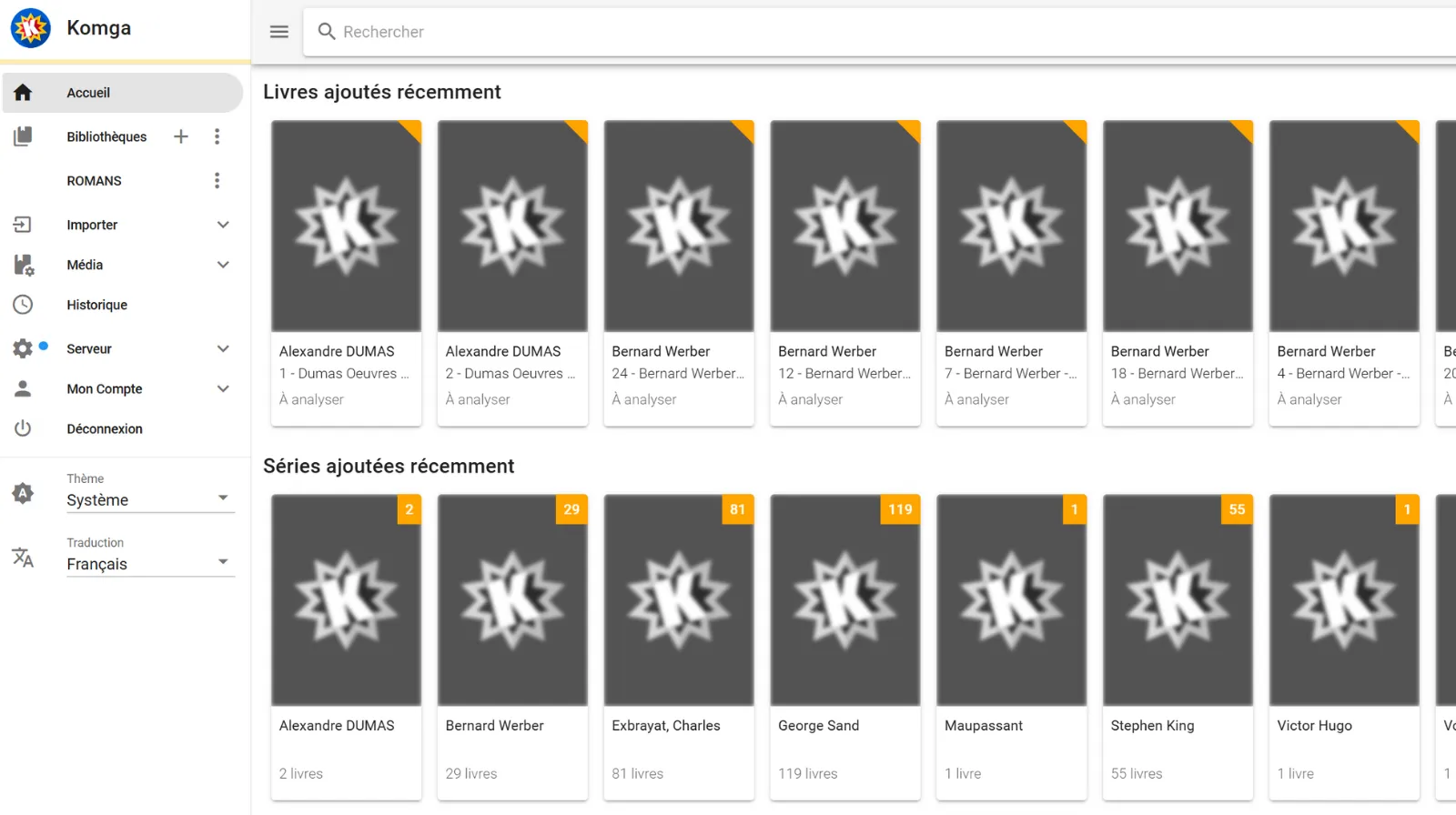
Task: Open ROMANS library three-dot menu
Action: (x=217, y=181)
